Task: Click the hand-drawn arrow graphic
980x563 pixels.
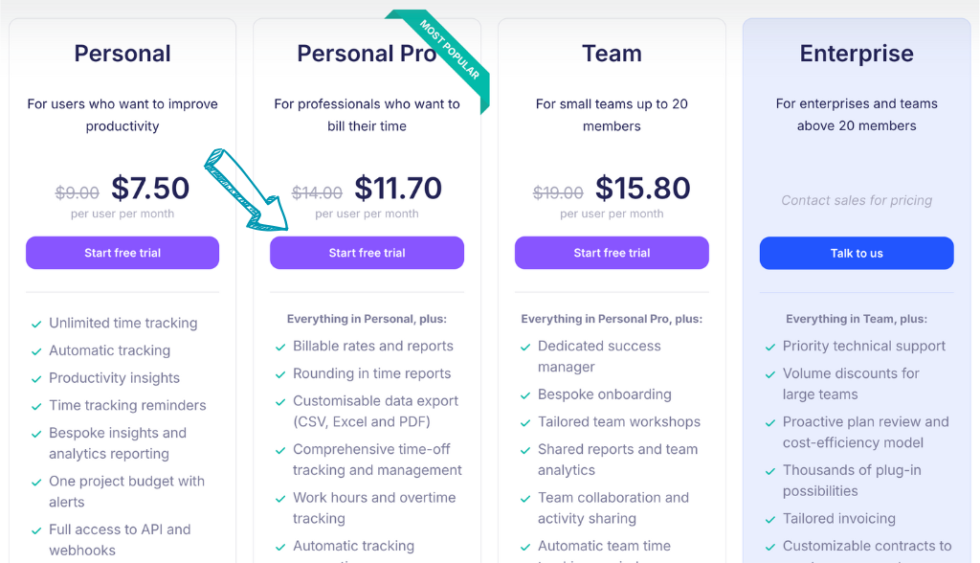Action: [245, 187]
